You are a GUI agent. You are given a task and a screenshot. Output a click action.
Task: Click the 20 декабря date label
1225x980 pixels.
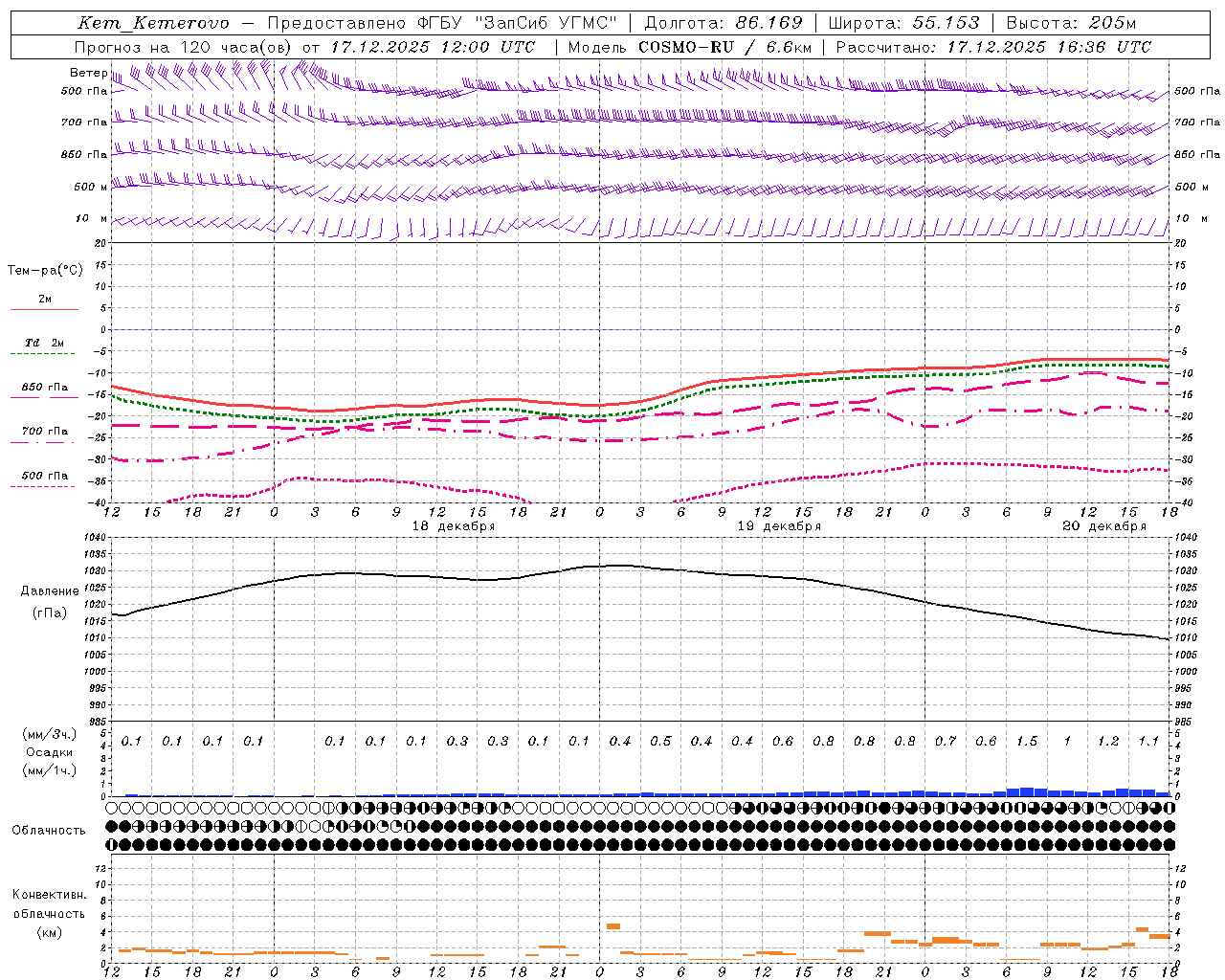(x=1104, y=526)
